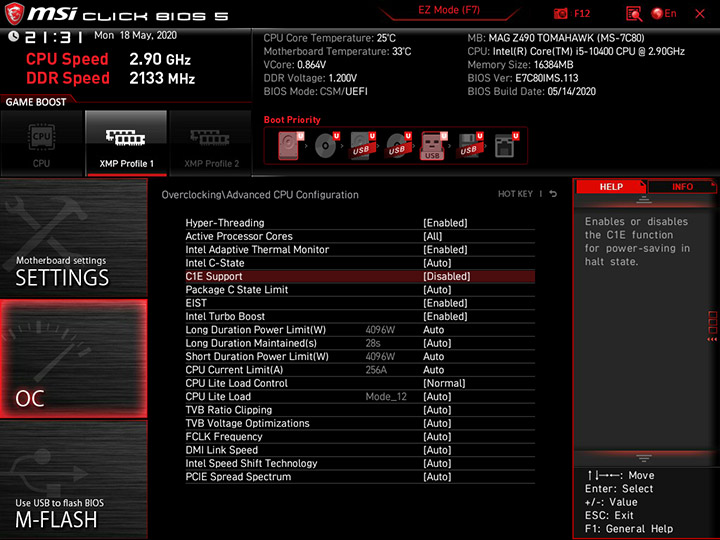Click the Boot Priority heading
Viewport: 720px width, 540px height.
[x=292, y=119]
